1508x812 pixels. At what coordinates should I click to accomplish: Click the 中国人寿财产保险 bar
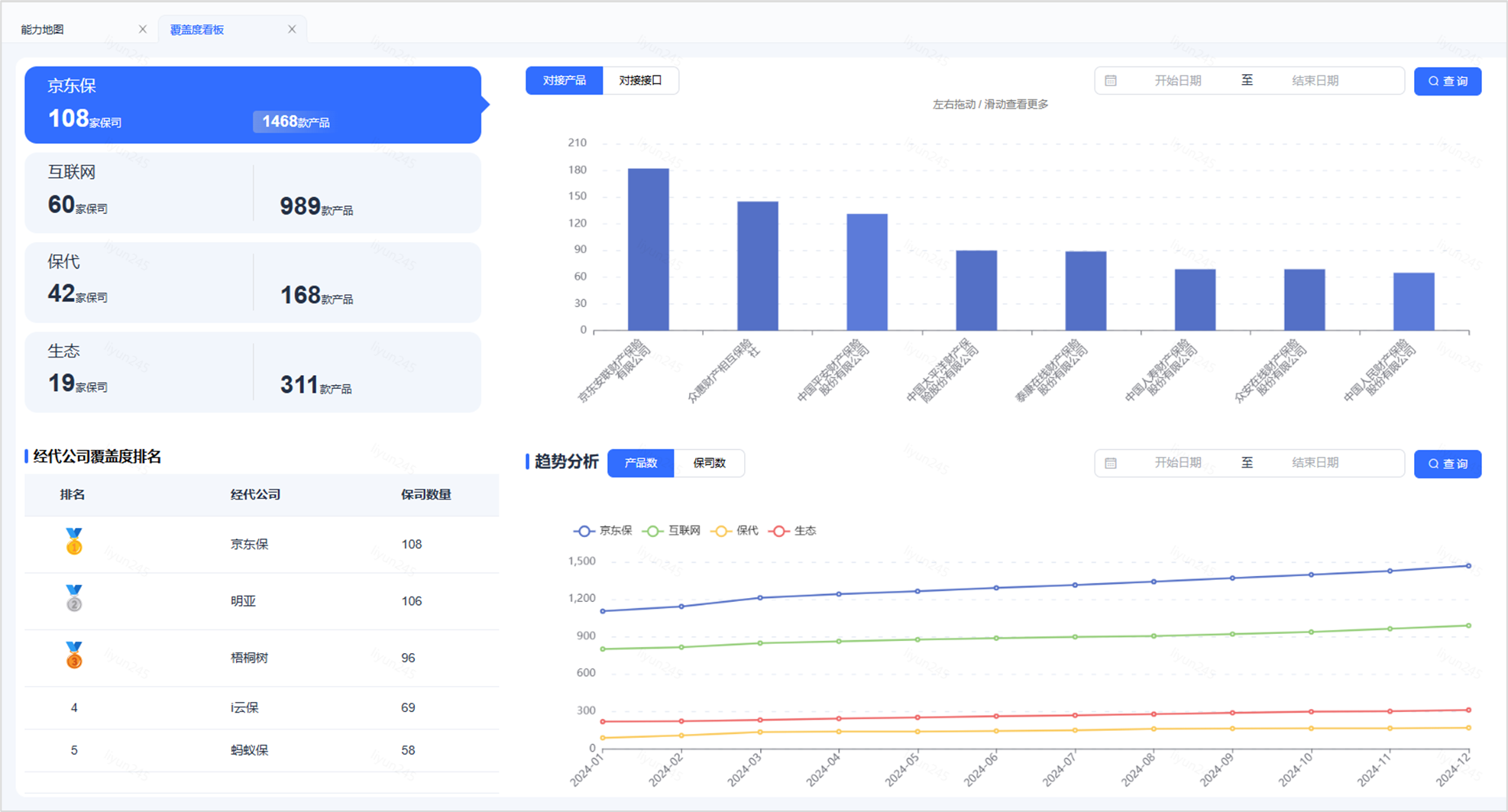pyautogui.click(x=1195, y=300)
